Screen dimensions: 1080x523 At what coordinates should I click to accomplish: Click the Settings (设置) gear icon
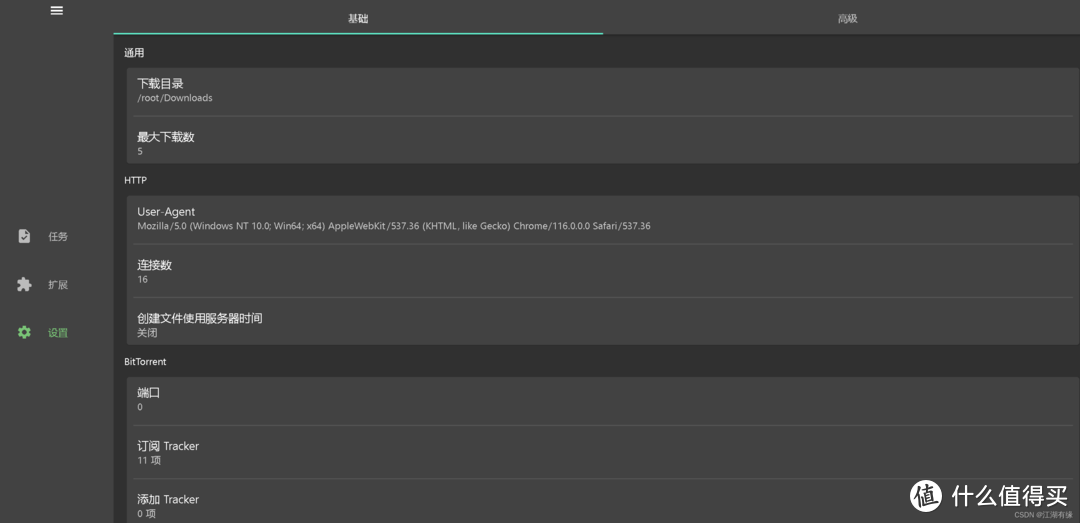24,332
